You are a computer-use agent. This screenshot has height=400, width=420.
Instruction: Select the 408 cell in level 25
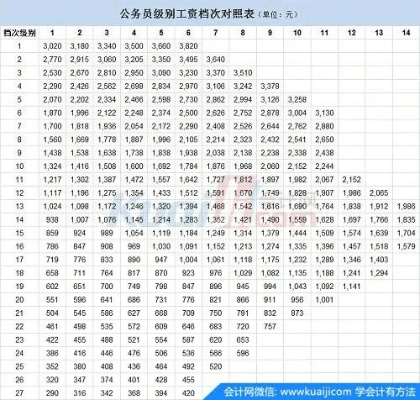[x=107, y=366]
